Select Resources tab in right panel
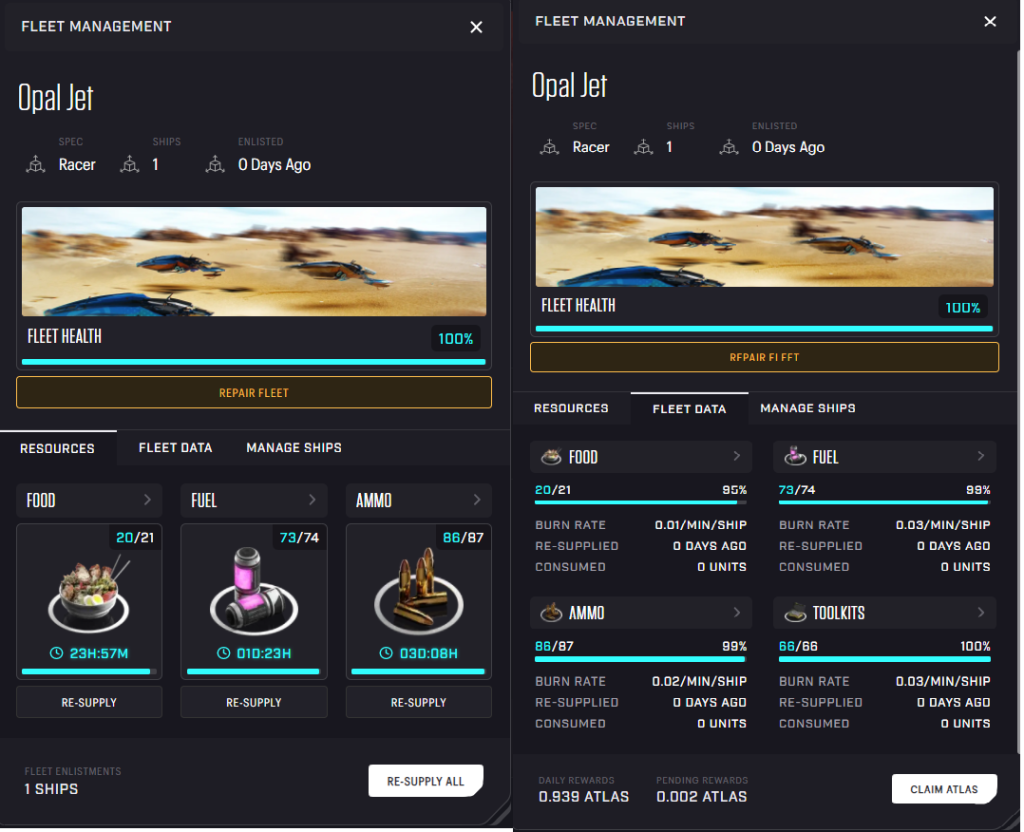This screenshot has width=1024, height=832. pos(571,408)
